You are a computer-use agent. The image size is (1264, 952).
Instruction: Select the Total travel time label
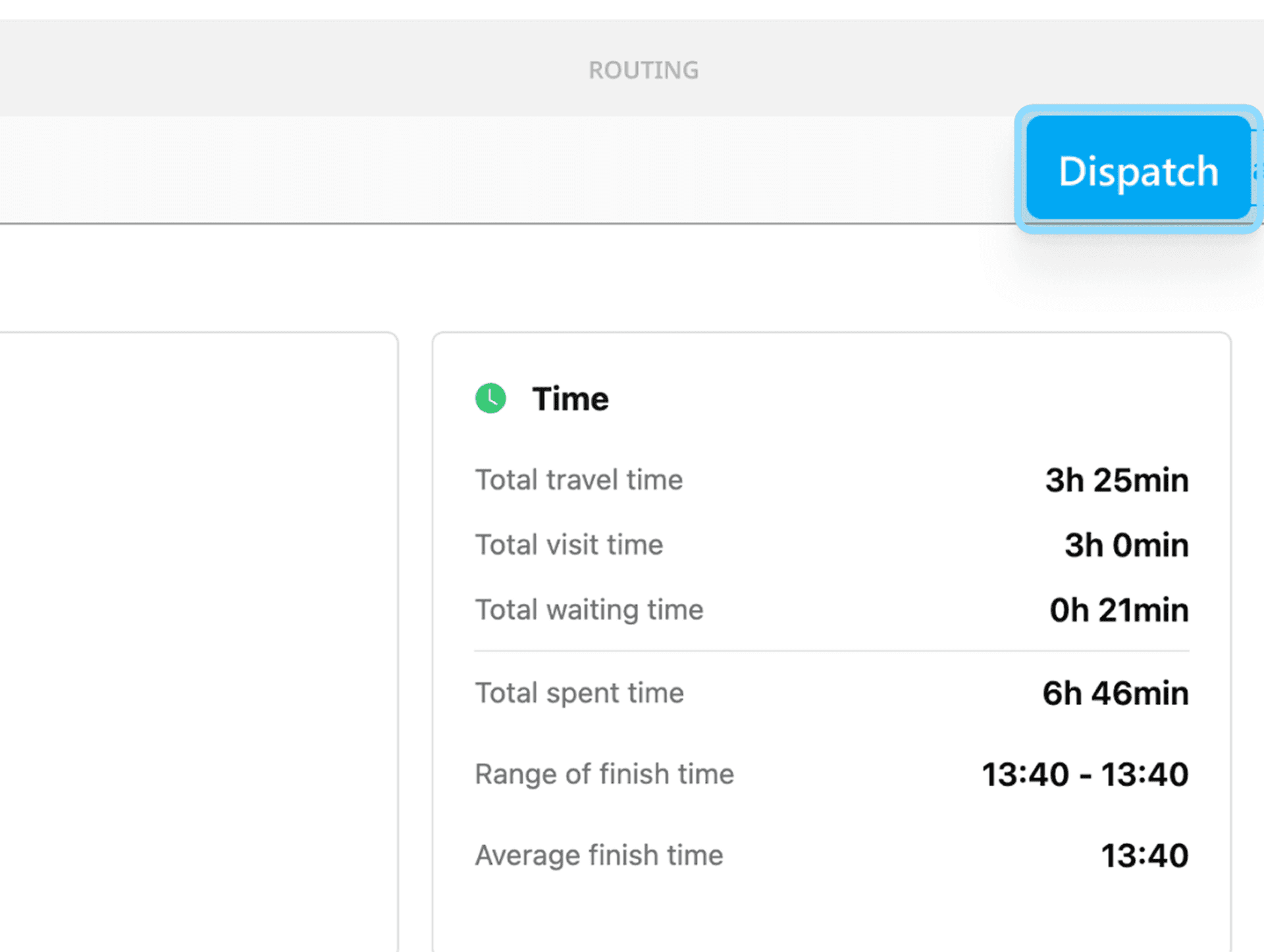579,479
